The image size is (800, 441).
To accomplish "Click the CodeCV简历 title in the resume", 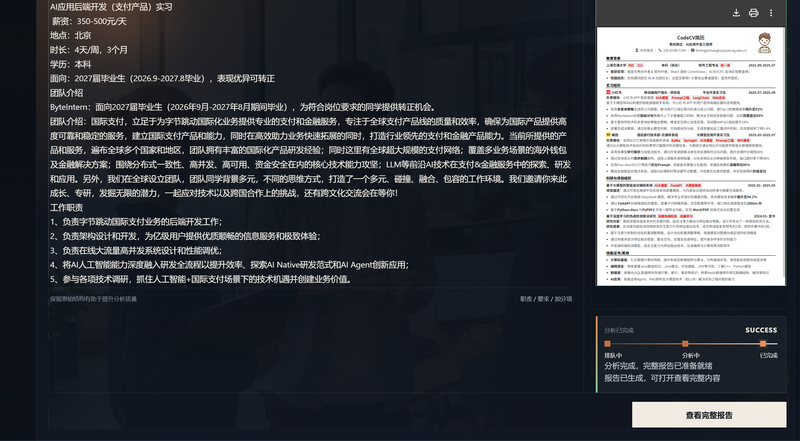I will coord(691,38).
